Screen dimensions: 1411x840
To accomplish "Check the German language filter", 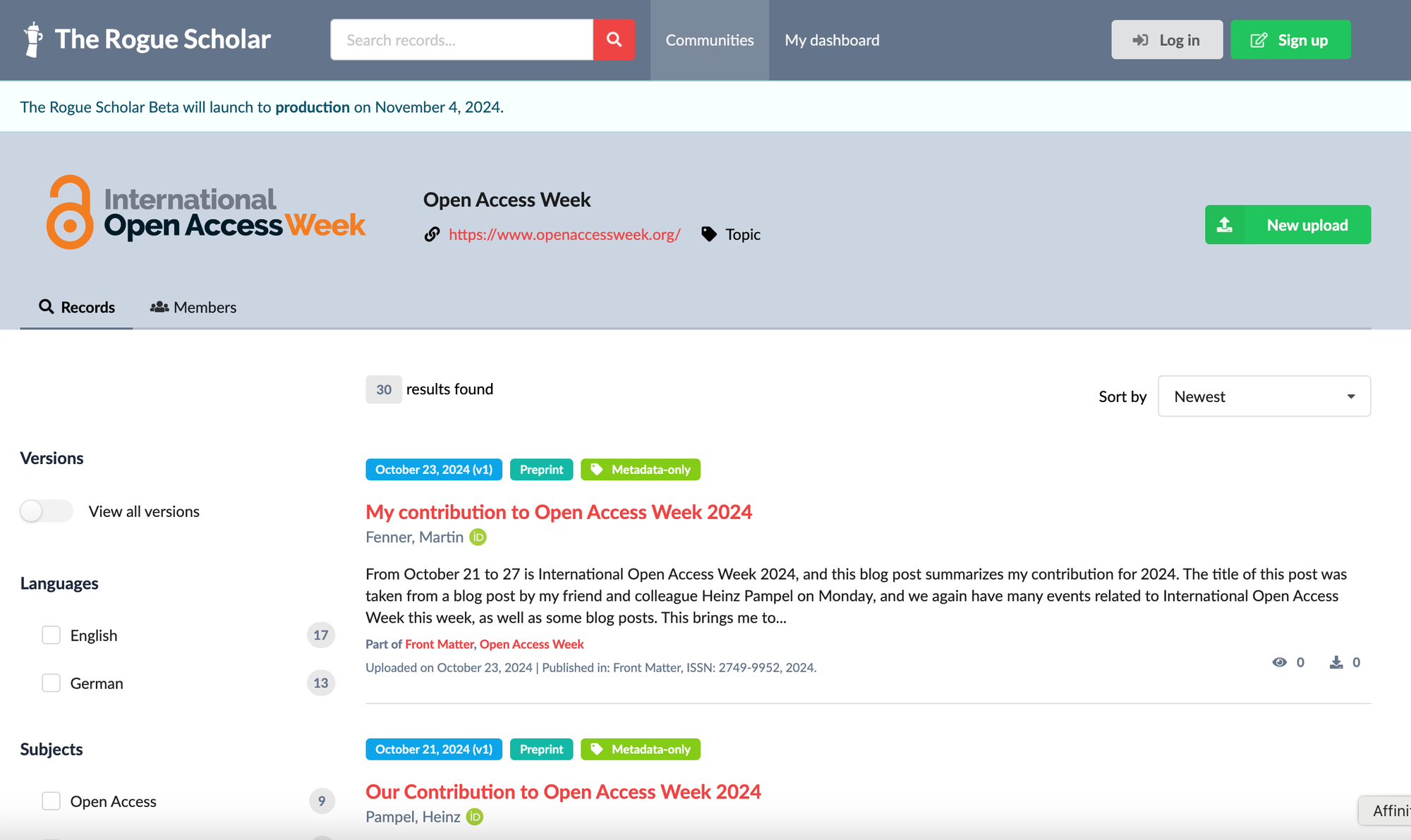I will (51, 683).
